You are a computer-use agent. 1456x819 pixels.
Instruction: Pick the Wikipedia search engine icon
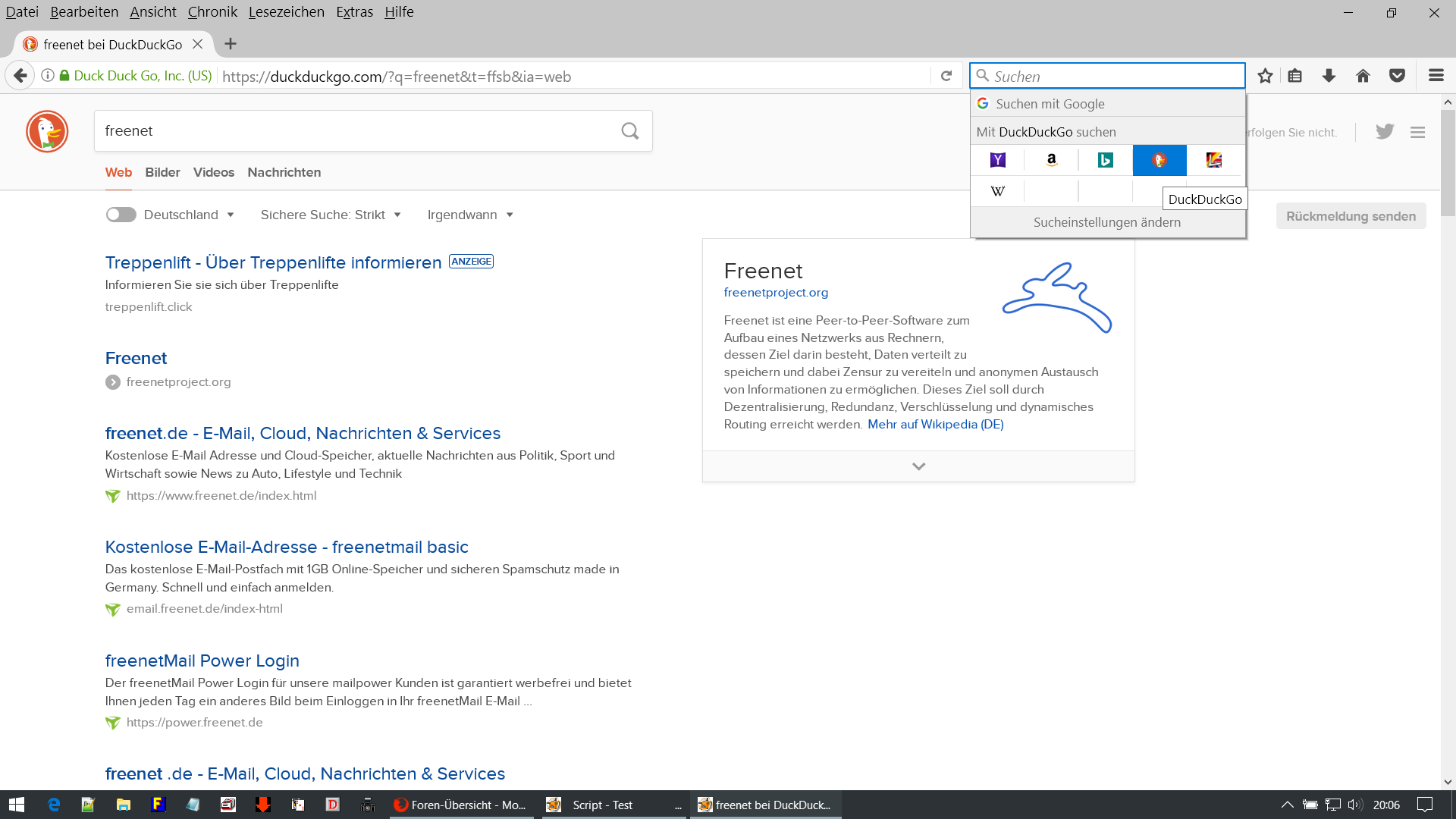click(997, 191)
